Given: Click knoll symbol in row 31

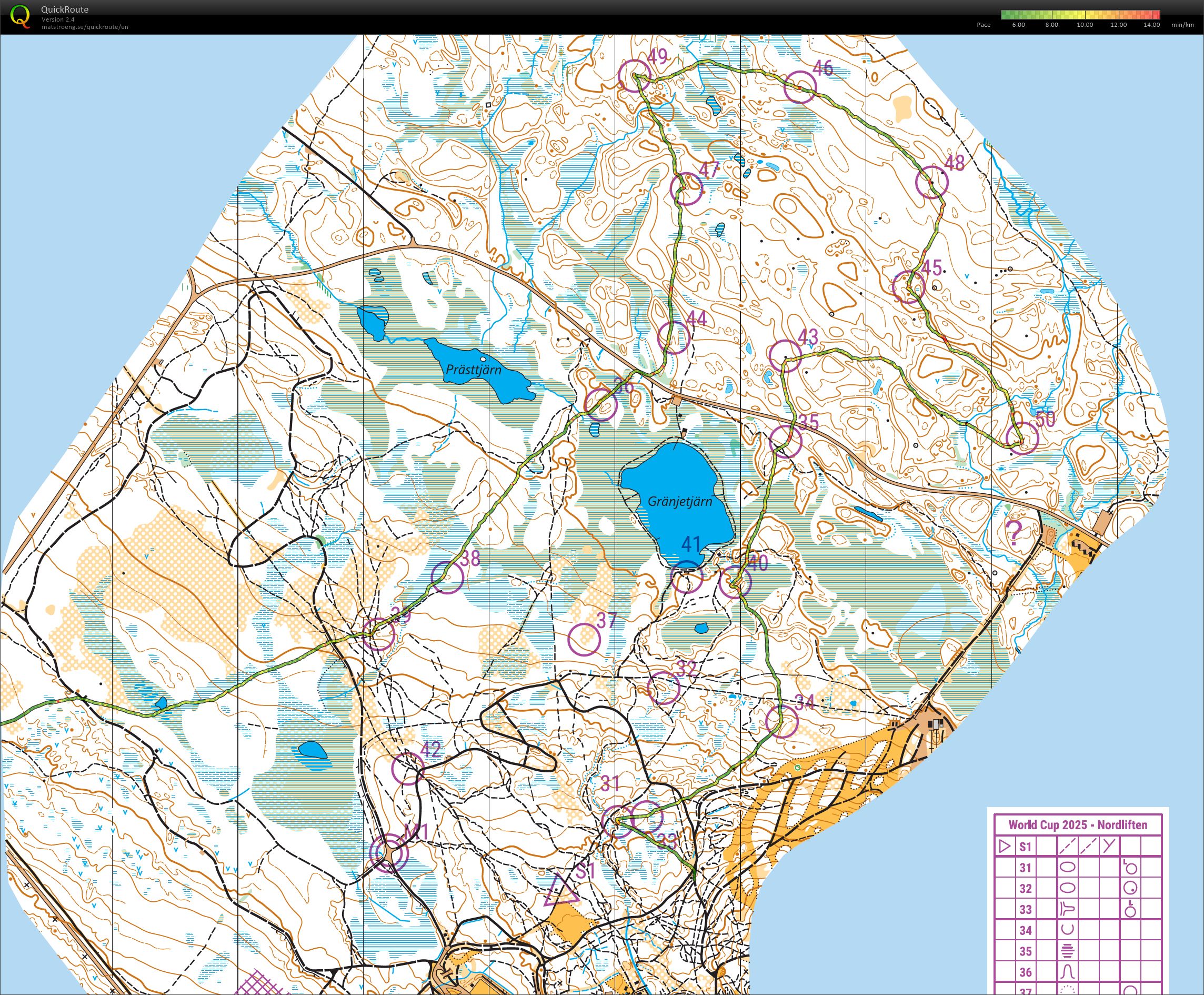Looking at the screenshot, I should point(1068,867).
